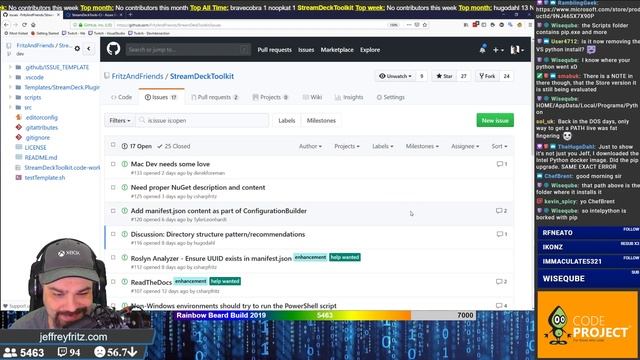Image resolution: width=640 pixels, height=360 pixels.
Task: Open Octotree settings gear icon
Action: [x=77, y=49]
